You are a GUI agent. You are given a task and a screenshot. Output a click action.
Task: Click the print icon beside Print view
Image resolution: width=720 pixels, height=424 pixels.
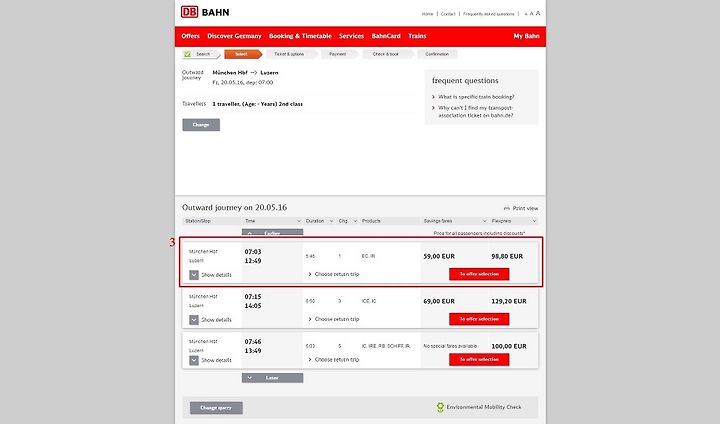coord(506,209)
